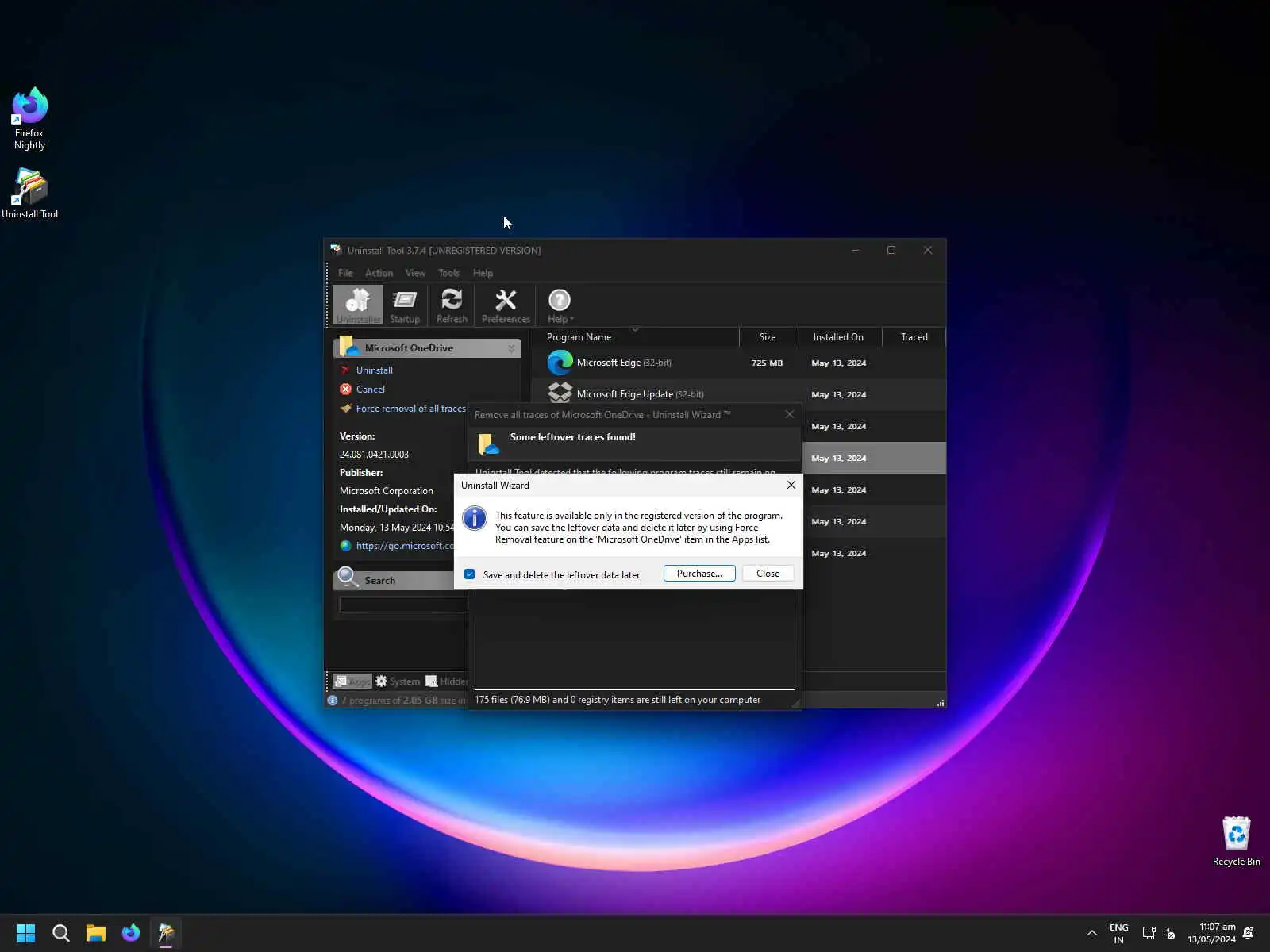The image size is (1270, 952).
Task: Expand the Help toolbar dropdown
Action: (x=560, y=305)
